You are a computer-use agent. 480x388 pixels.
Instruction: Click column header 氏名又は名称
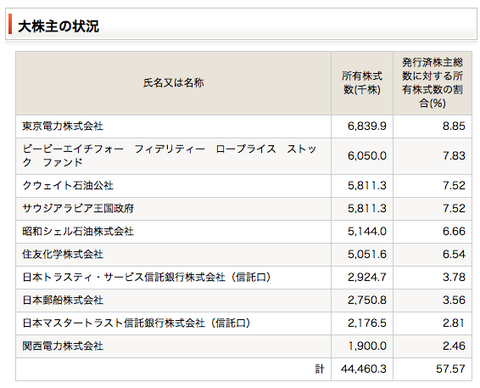pos(173,83)
